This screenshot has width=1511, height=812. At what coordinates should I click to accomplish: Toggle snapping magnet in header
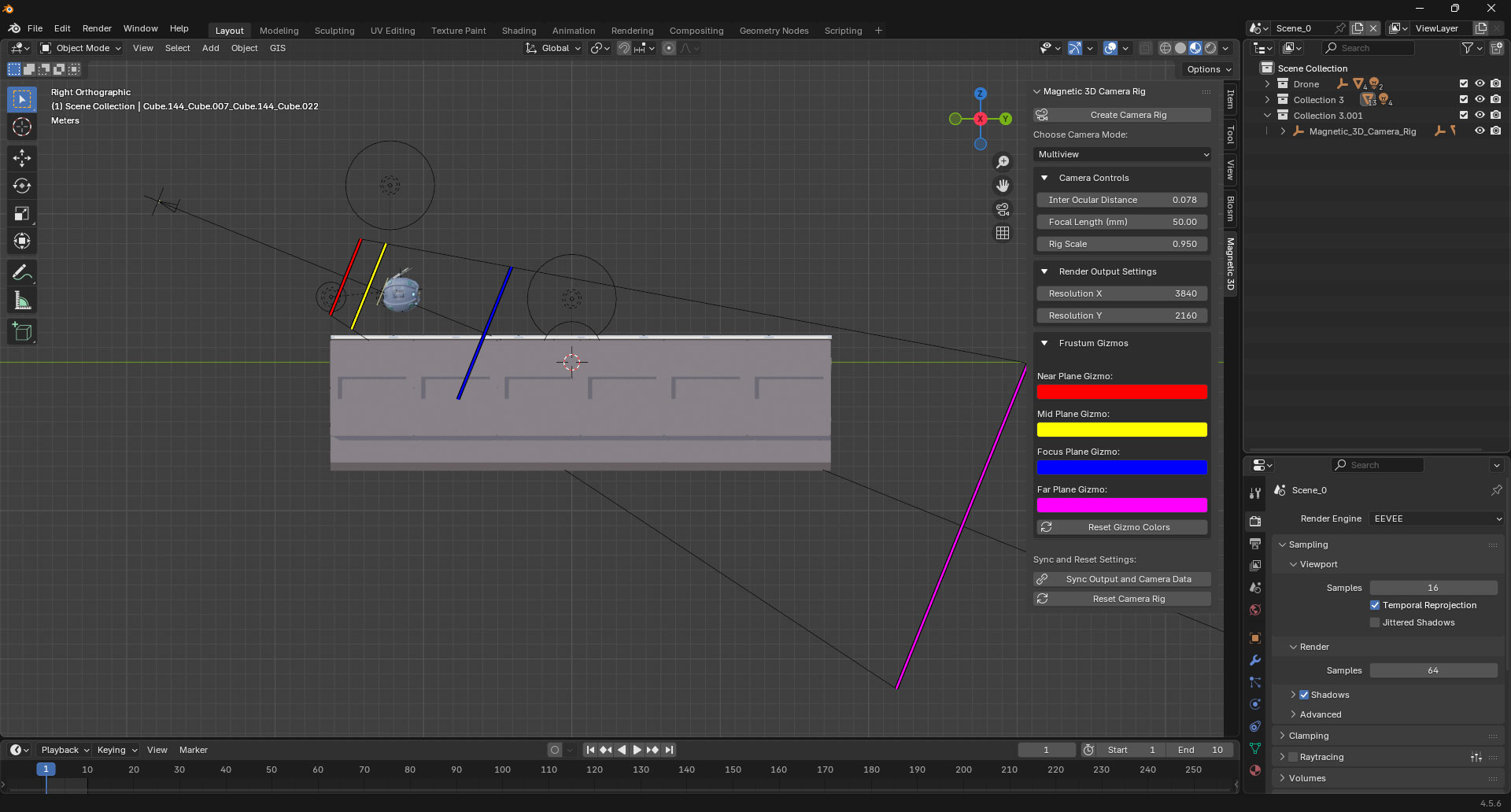tap(623, 48)
